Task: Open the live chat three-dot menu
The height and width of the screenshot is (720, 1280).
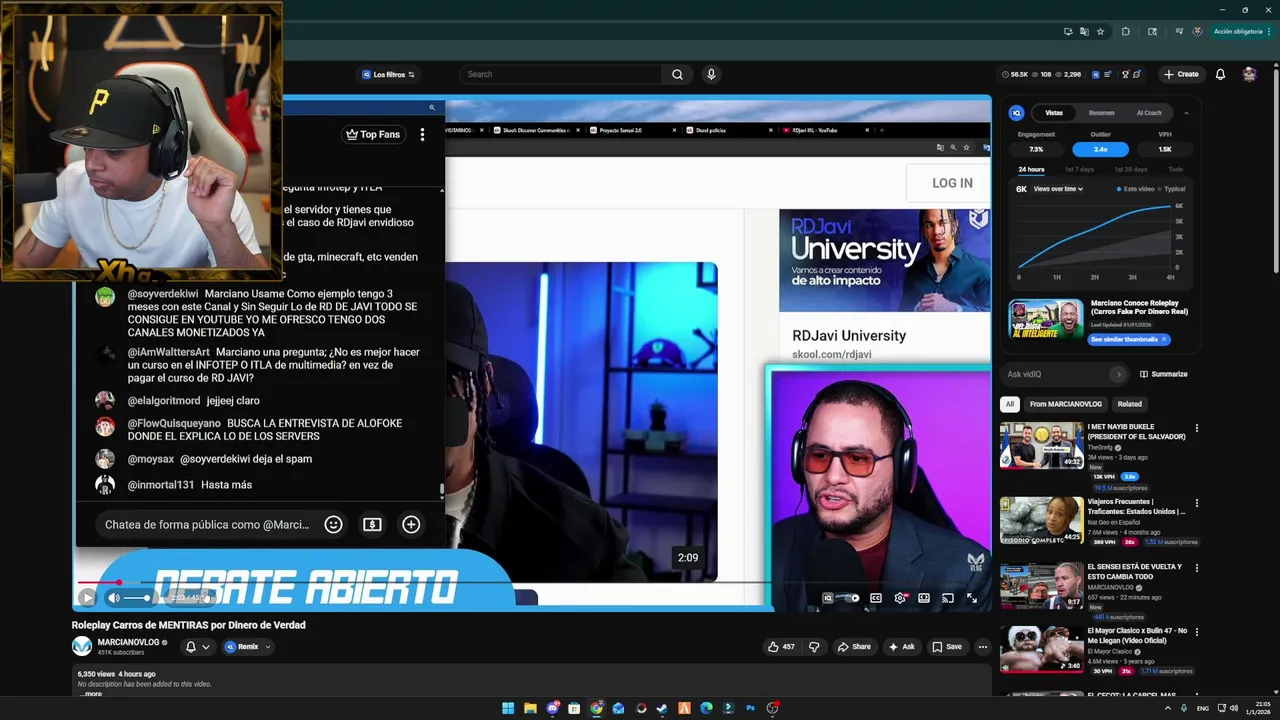Action: [x=422, y=134]
